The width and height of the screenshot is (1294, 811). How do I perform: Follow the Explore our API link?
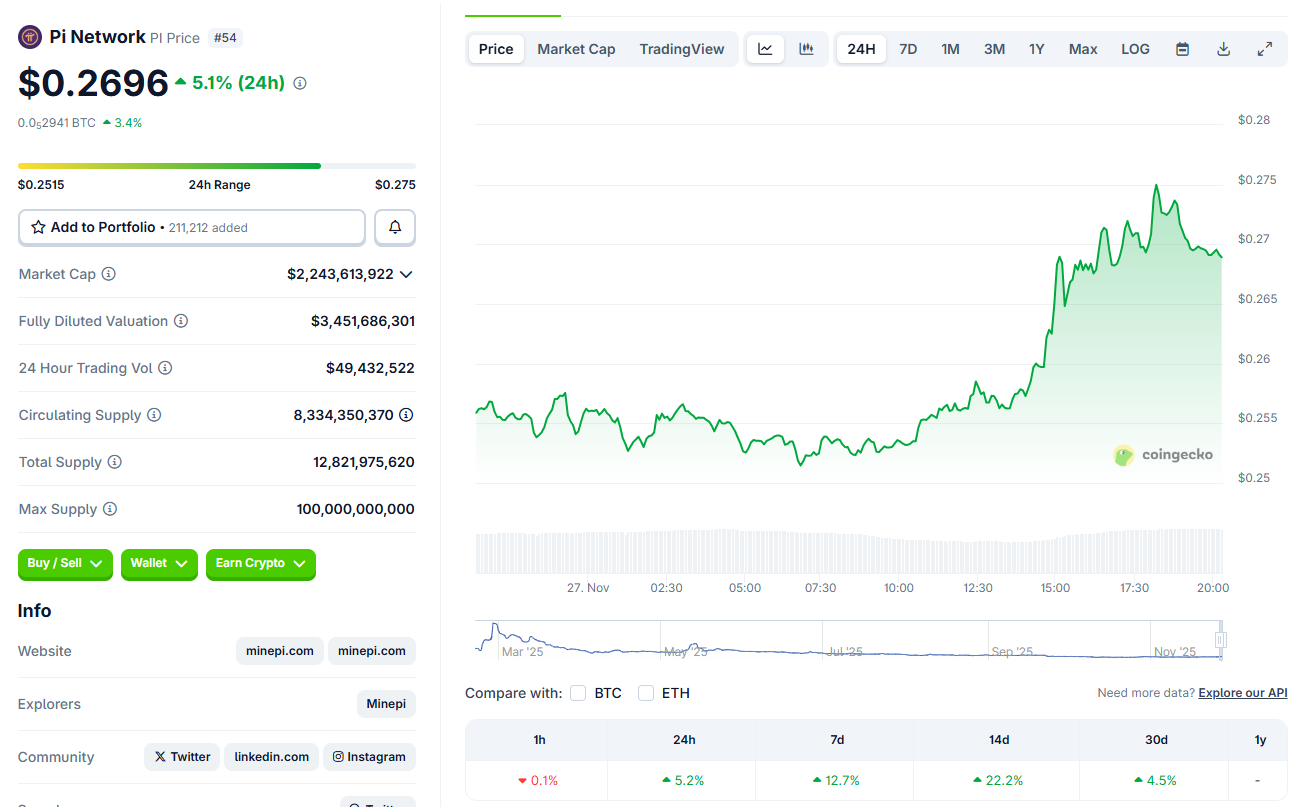pos(1243,693)
